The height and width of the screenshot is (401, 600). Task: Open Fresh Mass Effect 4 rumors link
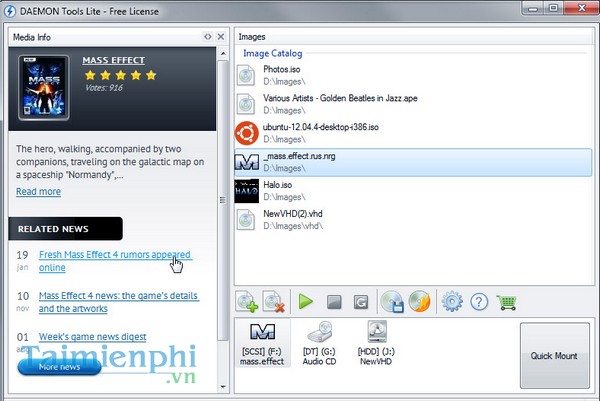click(x=115, y=261)
